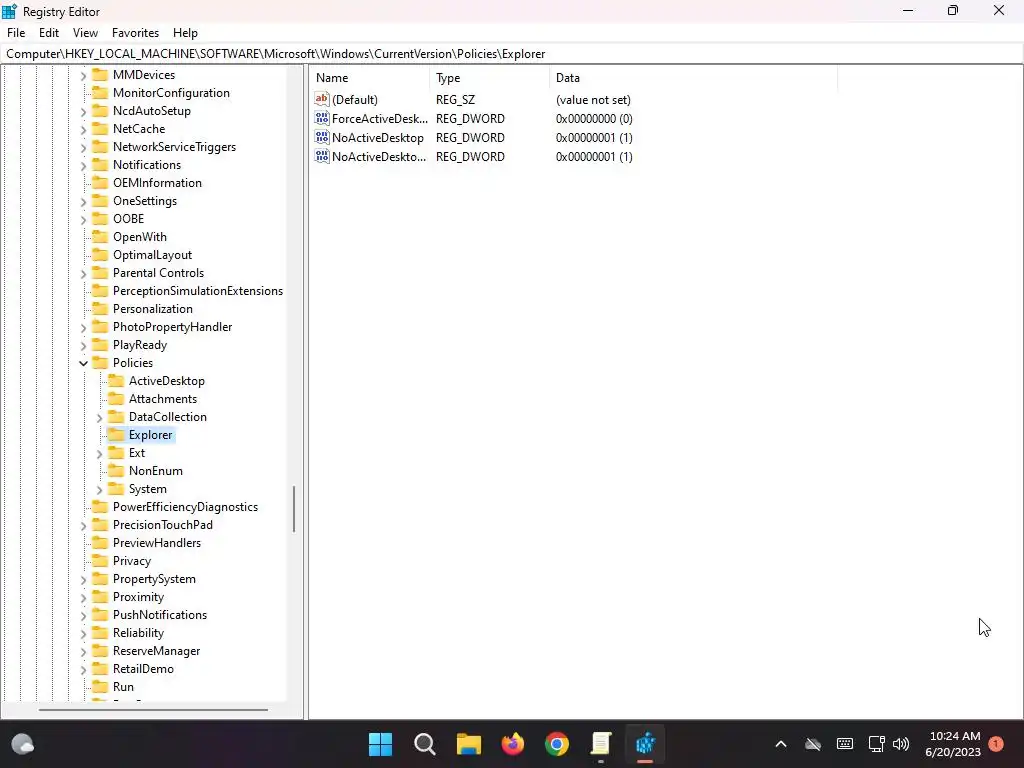
Task: Open the Notepad taskbar icon
Action: pyautogui.click(x=601, y=744)
